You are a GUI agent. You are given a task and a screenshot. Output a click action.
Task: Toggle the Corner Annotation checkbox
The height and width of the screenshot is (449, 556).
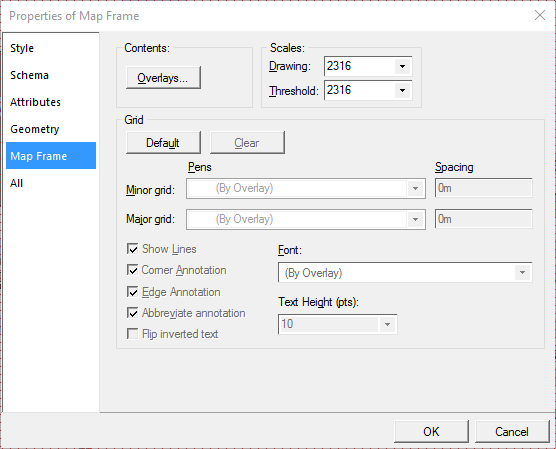(133, 270)
